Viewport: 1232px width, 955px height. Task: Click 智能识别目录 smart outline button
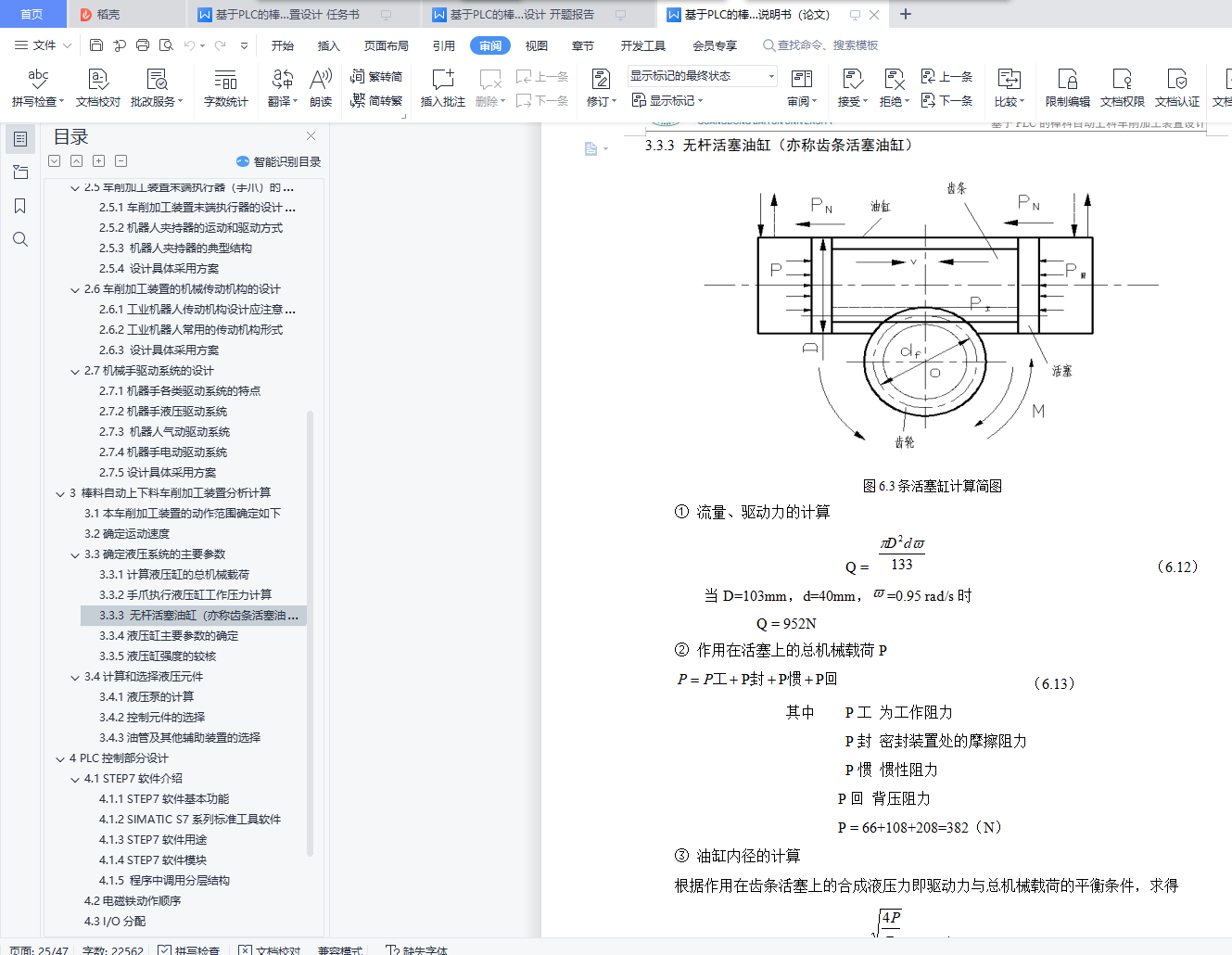pos(279,161)
